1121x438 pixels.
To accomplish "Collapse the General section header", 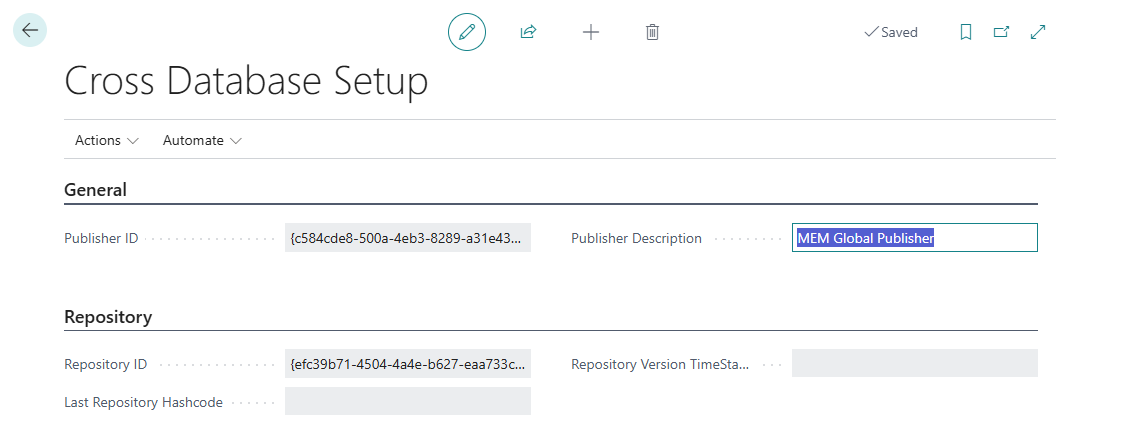I will [96, 190].
